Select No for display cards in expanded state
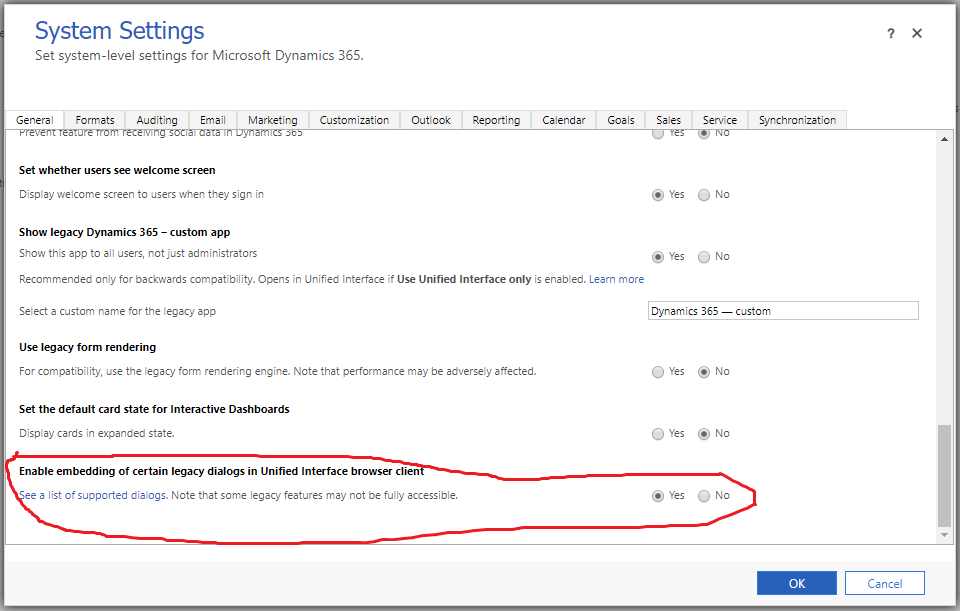 [704, 433]
